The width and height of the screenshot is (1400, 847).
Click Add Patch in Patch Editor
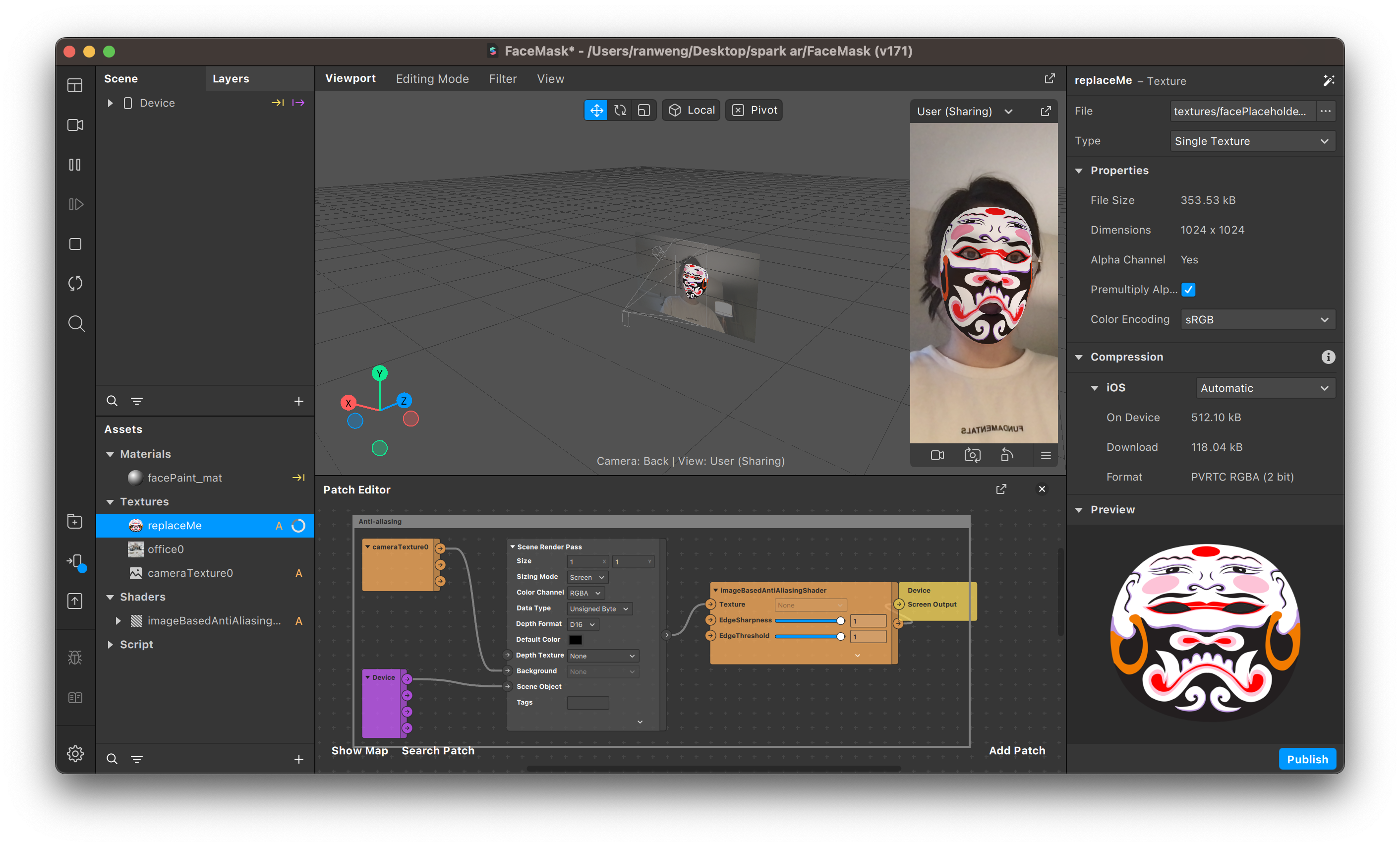point(1016,750)
